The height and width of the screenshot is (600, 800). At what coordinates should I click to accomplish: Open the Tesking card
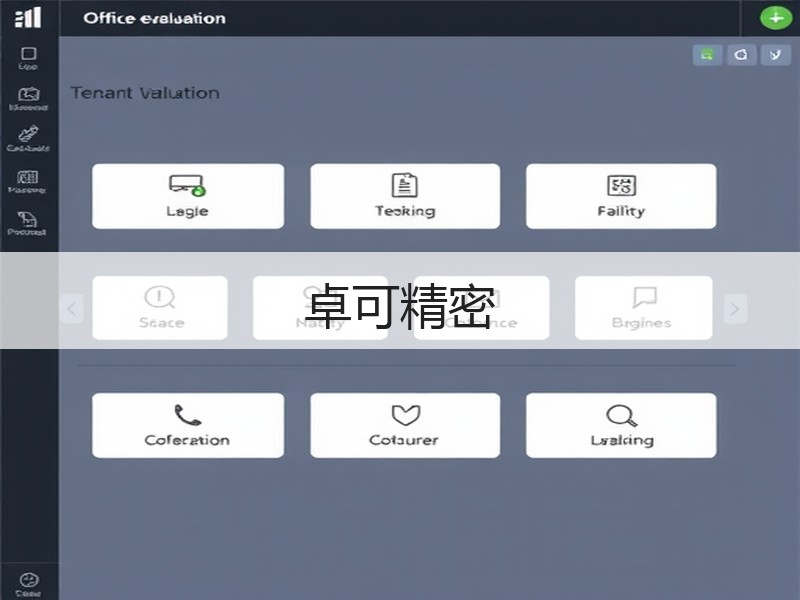click(x=405, y=196)
